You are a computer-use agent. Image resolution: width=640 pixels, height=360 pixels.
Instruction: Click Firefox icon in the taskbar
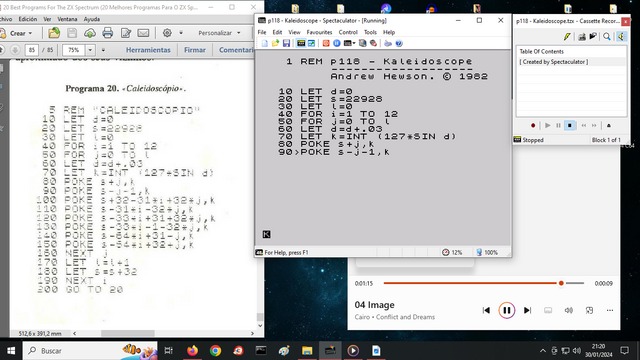192,351
